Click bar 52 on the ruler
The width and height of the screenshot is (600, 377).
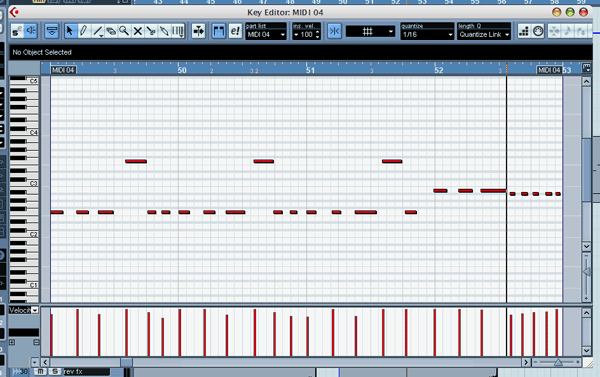(x=439, y=70)
